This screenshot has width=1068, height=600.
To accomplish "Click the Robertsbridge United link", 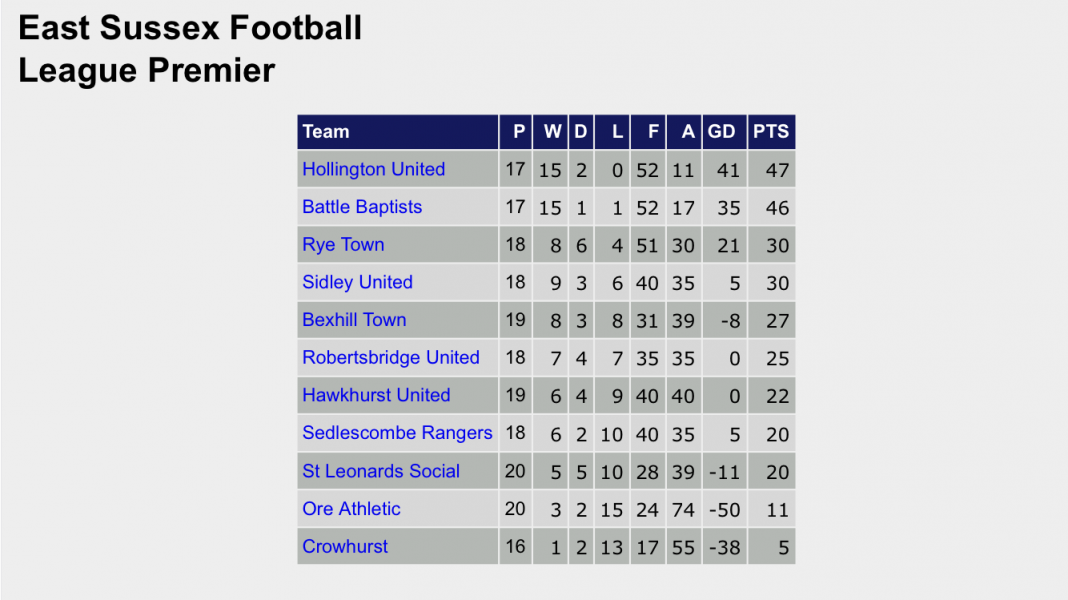I will point(390,357).
